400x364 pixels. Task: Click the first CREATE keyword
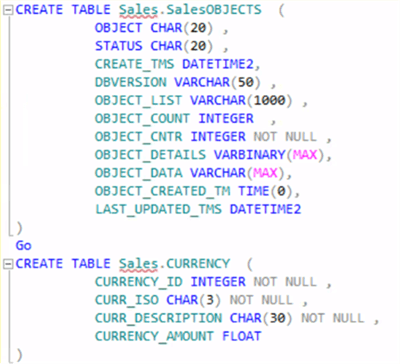click(39, 10)
